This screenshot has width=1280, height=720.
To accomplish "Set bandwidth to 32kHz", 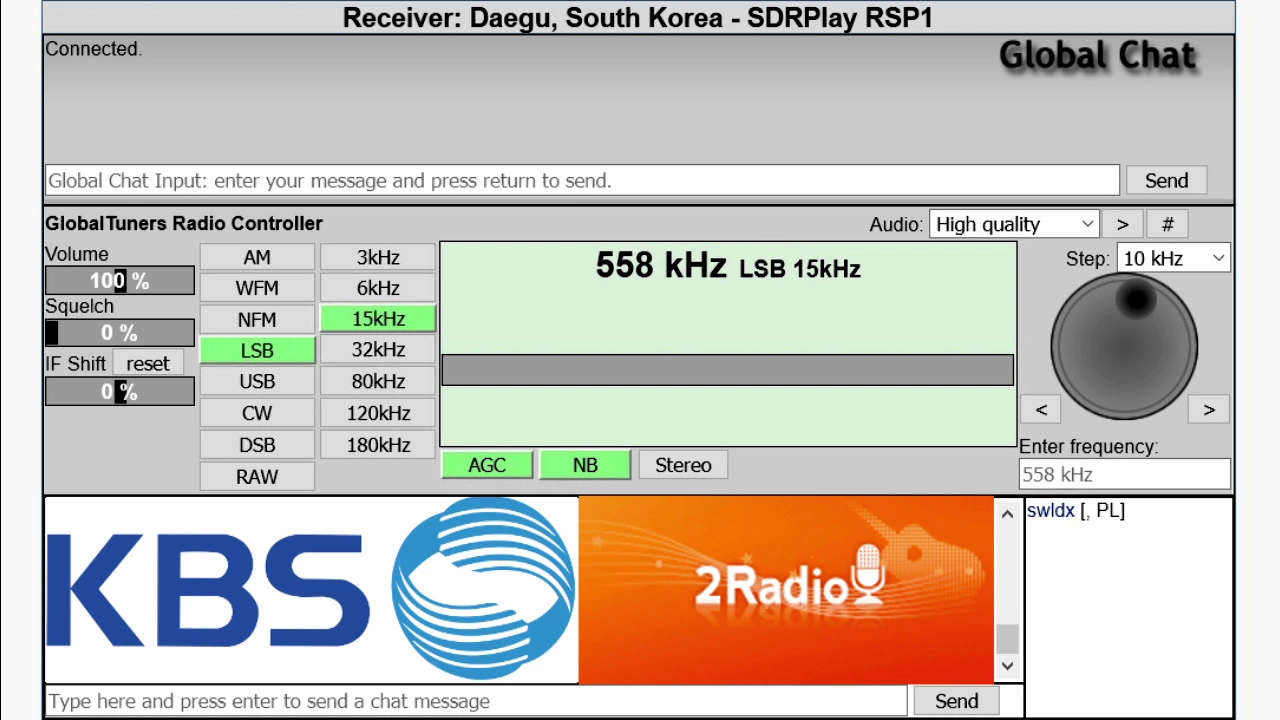I will click(x=378, y=350).
